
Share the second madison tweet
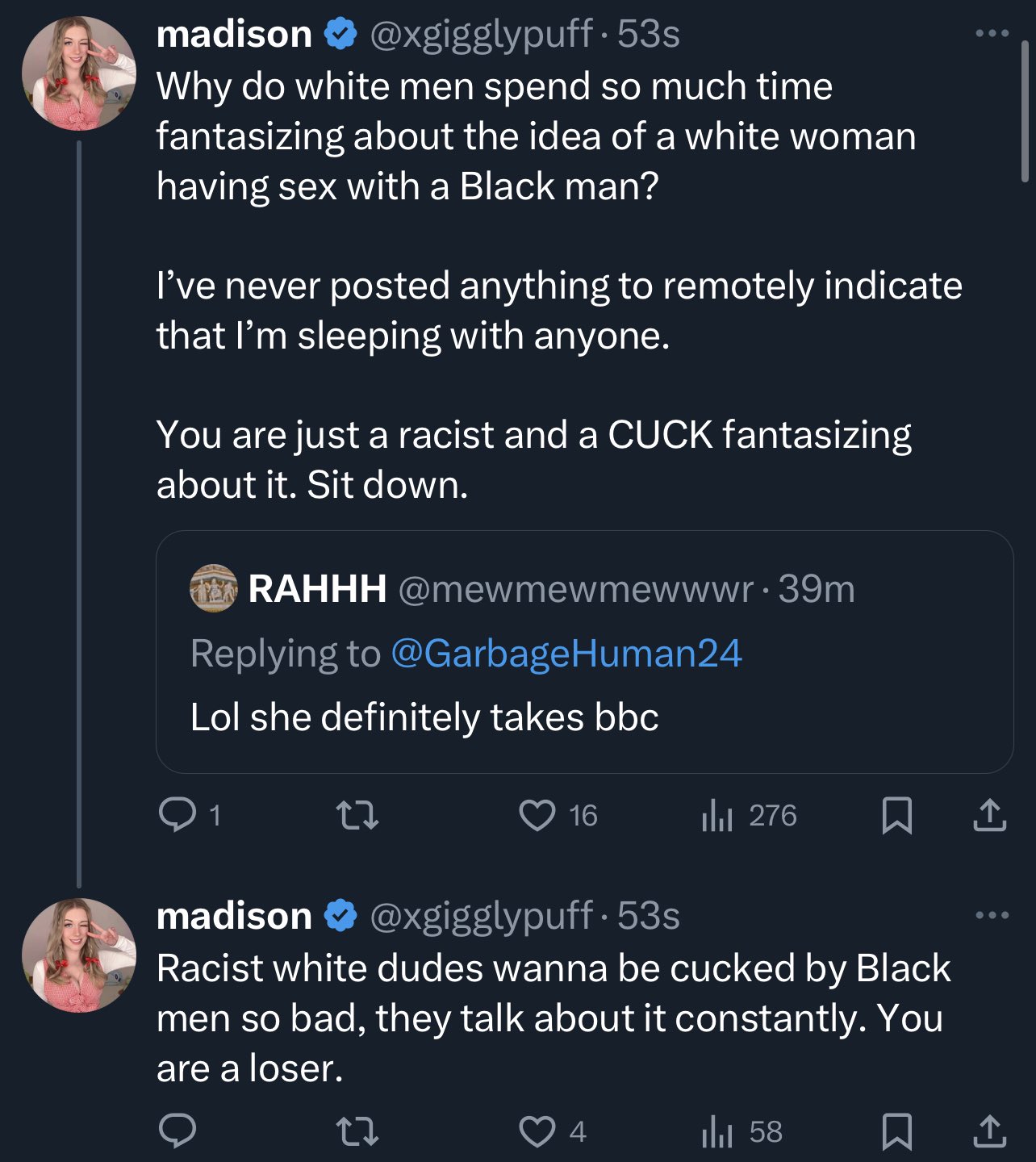pyautogui.click(x=989, y=1131)
